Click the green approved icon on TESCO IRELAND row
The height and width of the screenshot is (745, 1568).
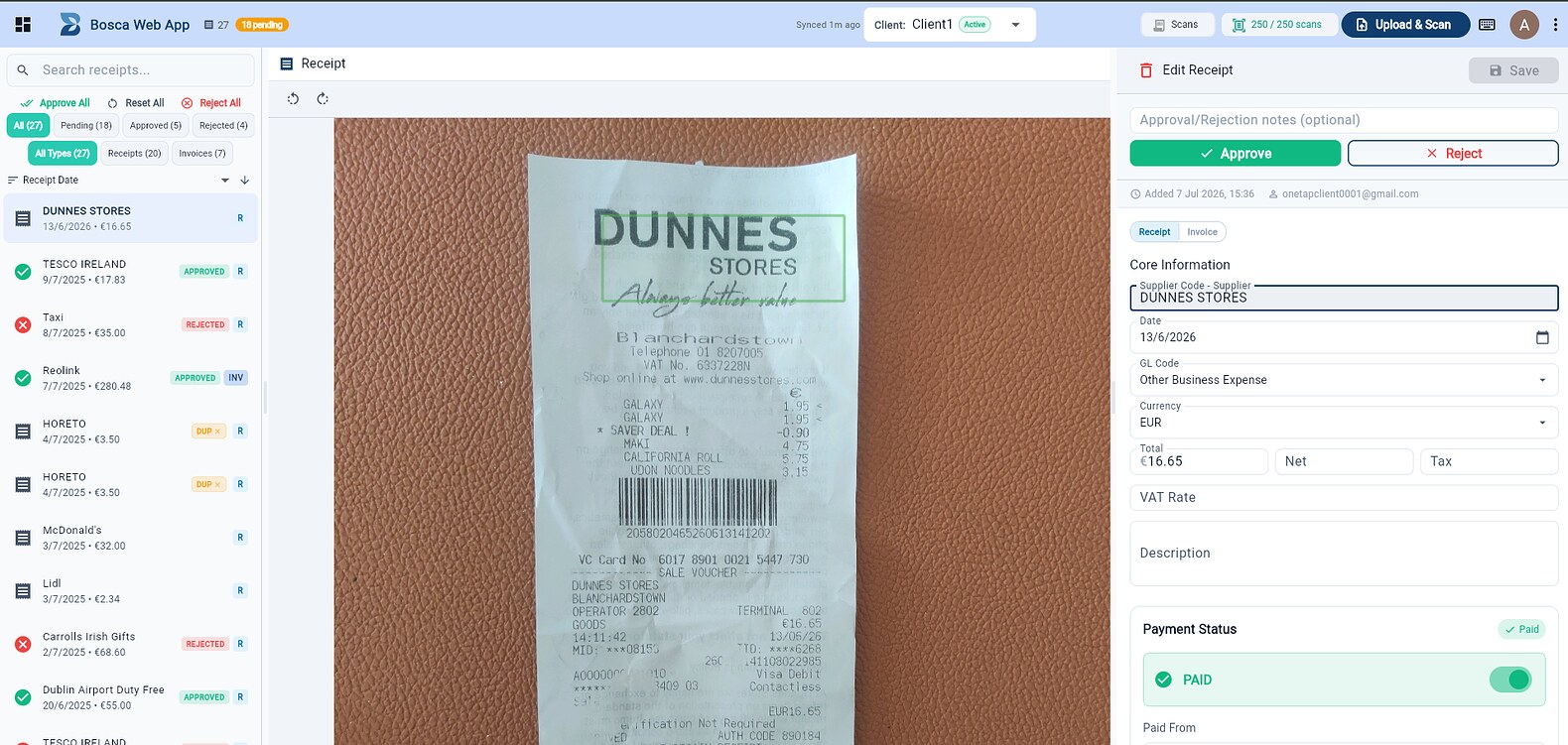pyautogui.click(x=23, y=272)
